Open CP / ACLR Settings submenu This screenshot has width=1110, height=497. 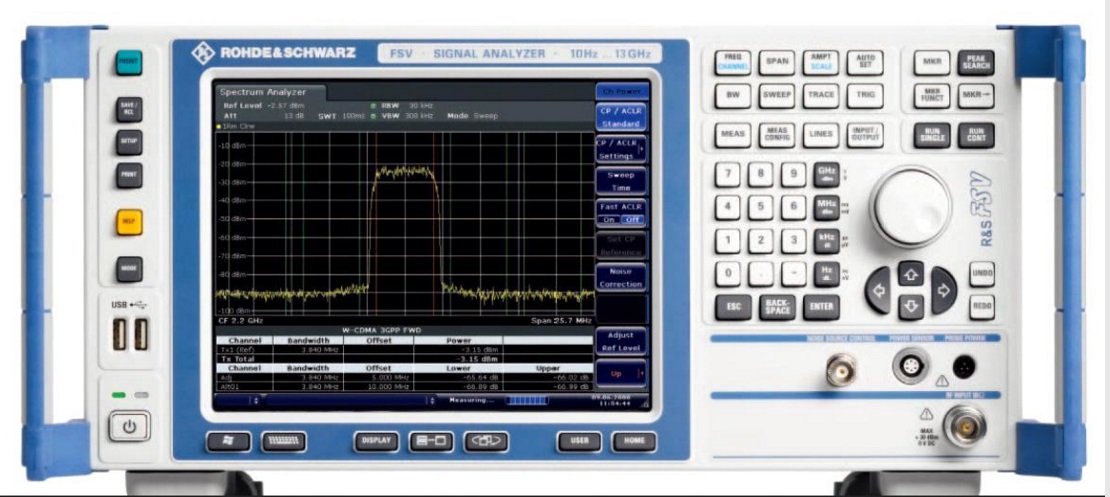pos(620,149)
